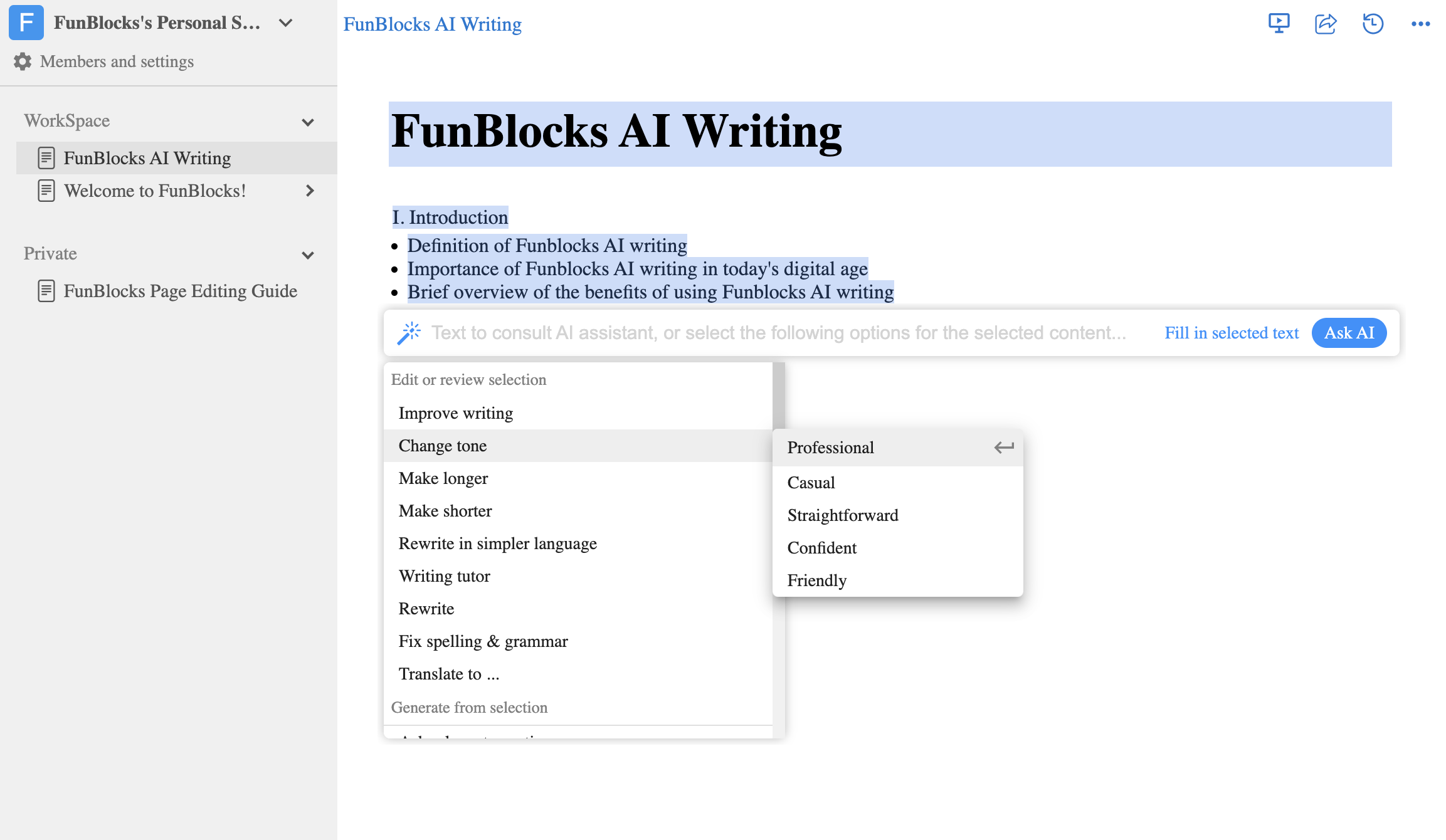This screenshot has height=840, width=1446.
Task: Open the workspace switcher chevron
Action: tap(286, 23)
